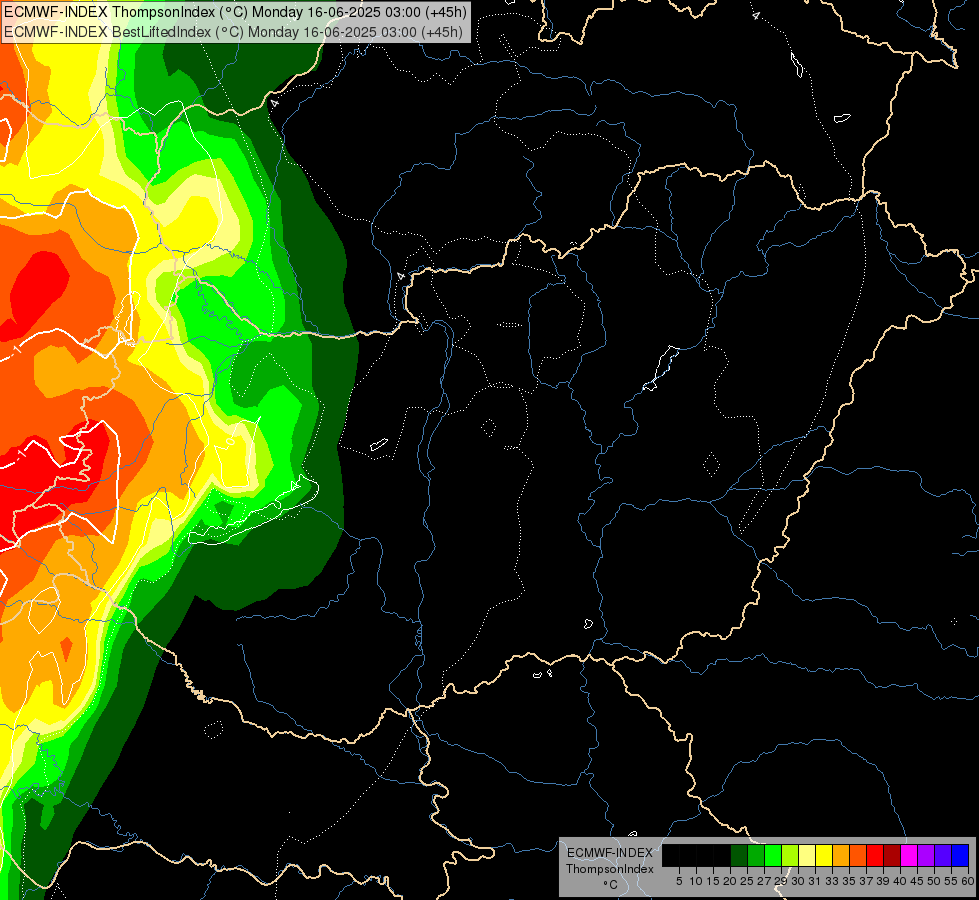Select the yellow-green 29–30 legend swatch

(790, 855)
